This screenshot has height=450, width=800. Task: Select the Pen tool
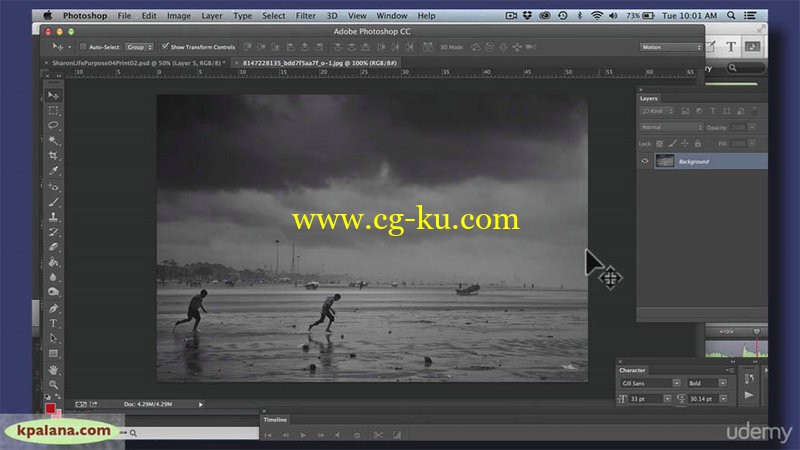click(53, 308)
